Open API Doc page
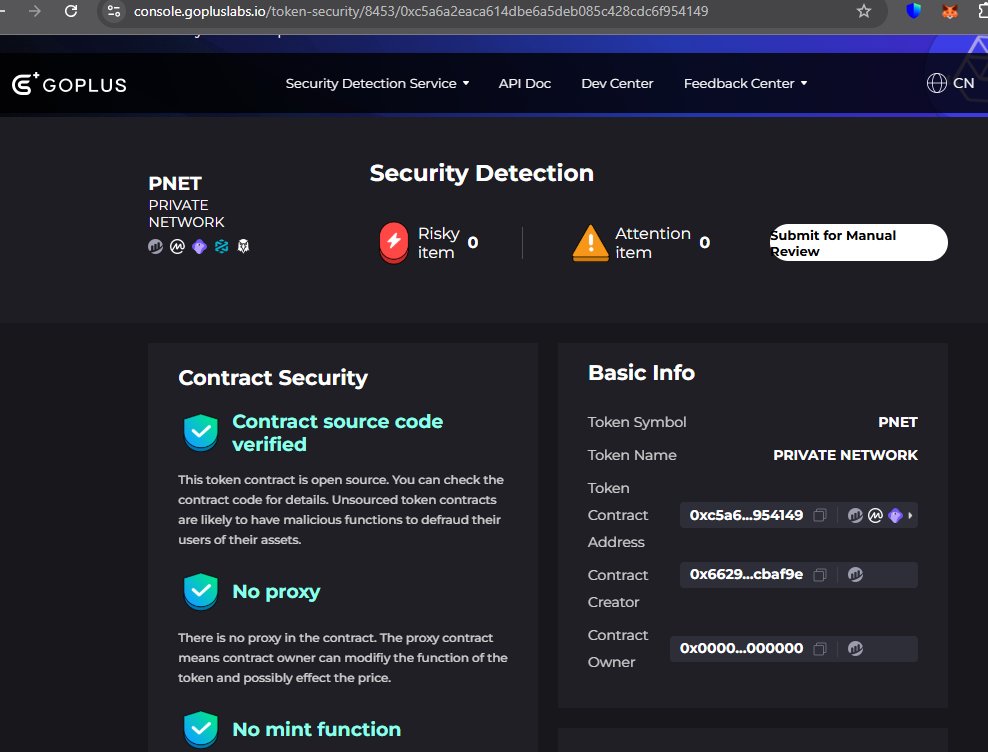This screenshot has height=752, width=988. [525, 83]
